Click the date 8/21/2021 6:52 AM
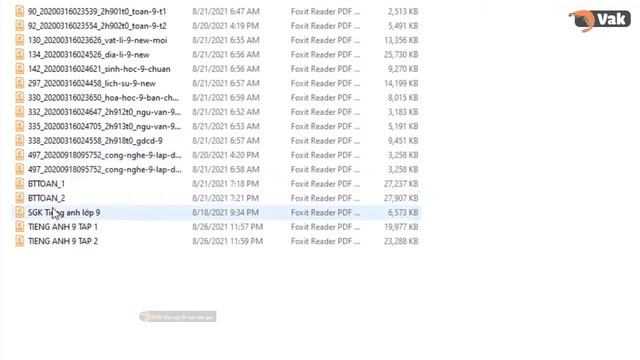The width and height of the screenshot is (640, 360). pyautogui.click(x=226, y=112)
